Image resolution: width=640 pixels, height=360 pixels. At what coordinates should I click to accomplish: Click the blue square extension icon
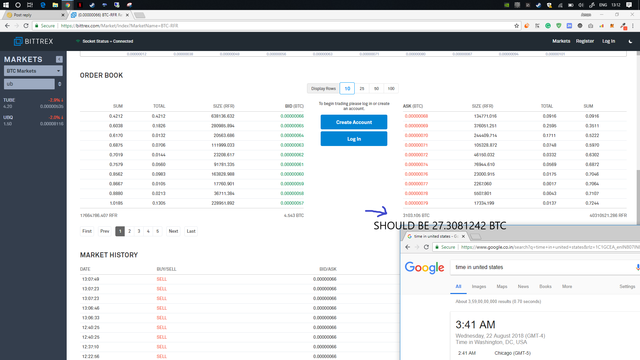pyautogui.click(x=569, y=26)
